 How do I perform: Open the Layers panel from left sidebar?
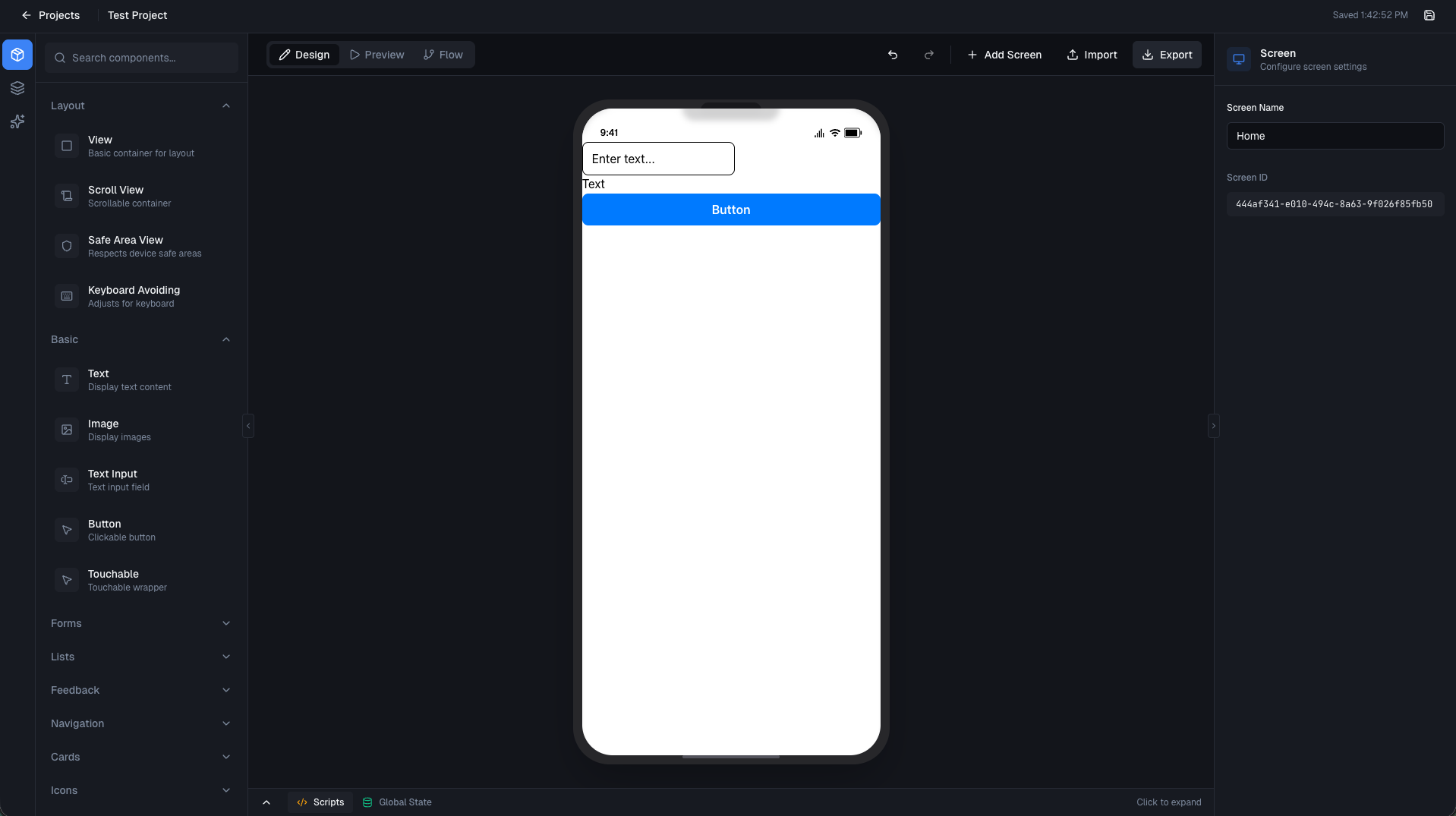17,88
